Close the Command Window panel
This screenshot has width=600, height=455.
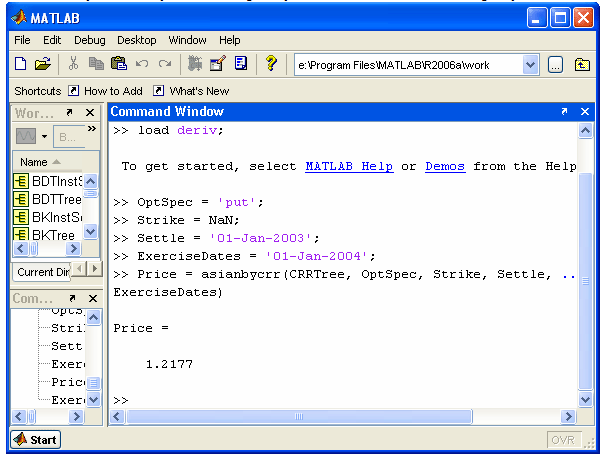click(585, 111)
